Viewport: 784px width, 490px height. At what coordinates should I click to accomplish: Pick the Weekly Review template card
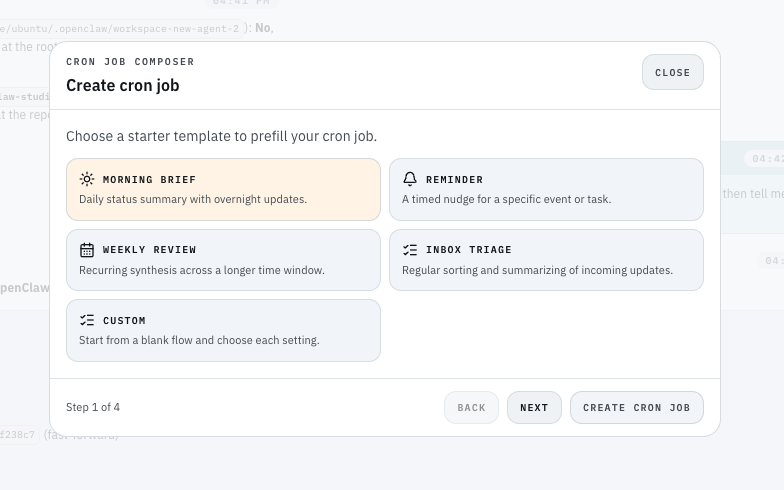coord(223,260)
